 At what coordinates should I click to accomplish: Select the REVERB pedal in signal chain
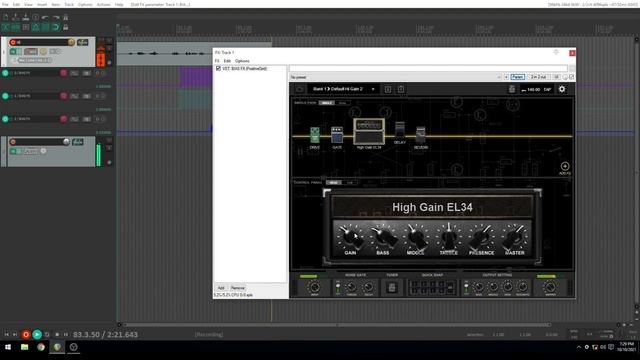tap(421, 135)
